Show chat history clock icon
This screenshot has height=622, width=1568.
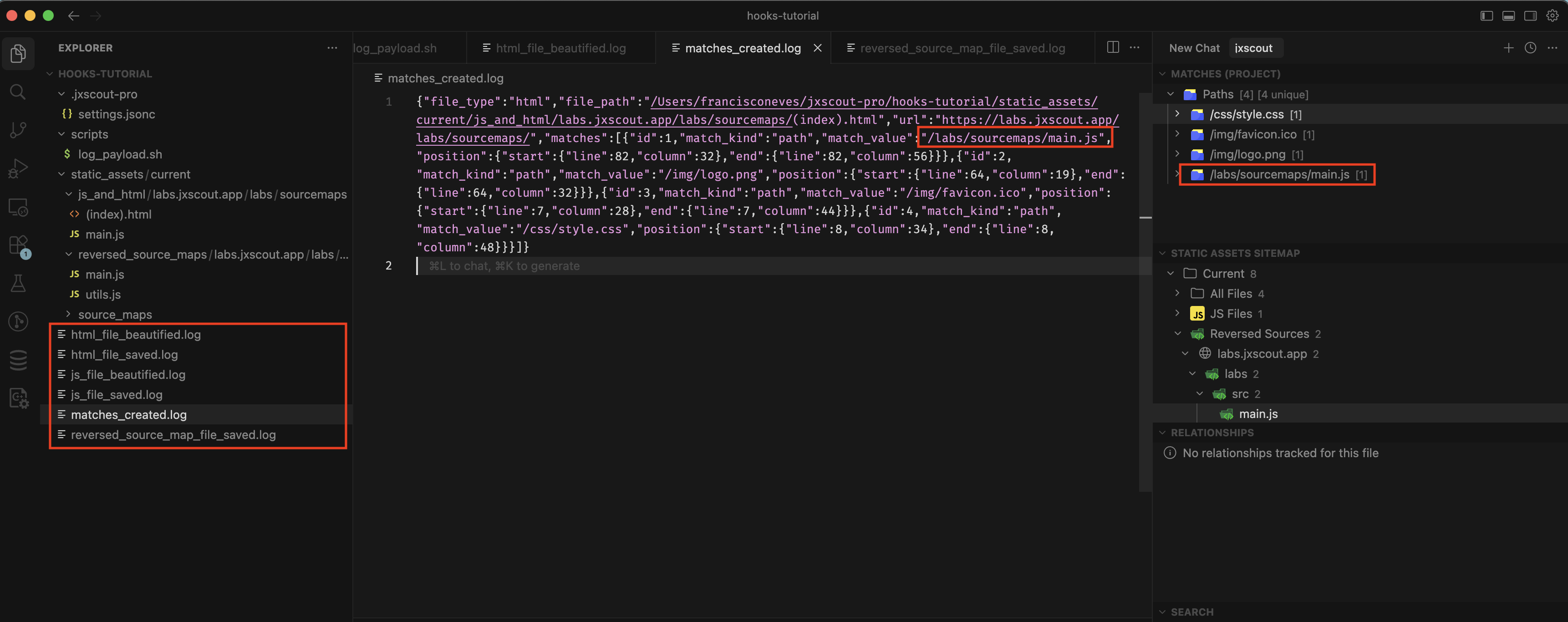[x=1530, y=47]
